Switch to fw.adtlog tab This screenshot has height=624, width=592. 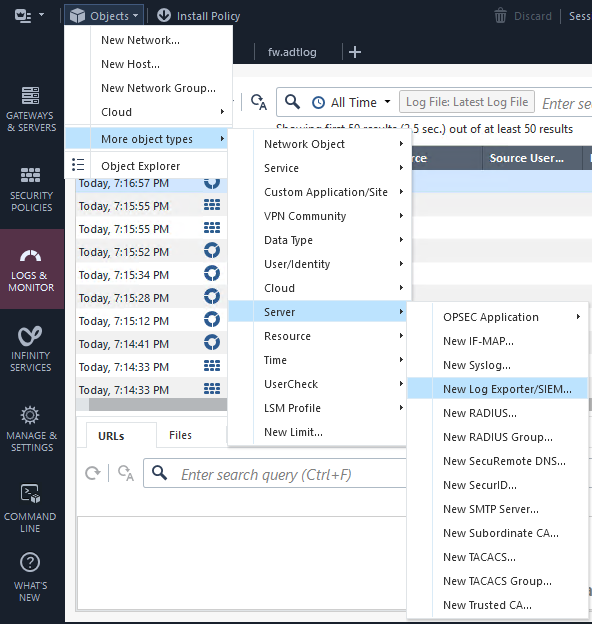pos(292,52)
